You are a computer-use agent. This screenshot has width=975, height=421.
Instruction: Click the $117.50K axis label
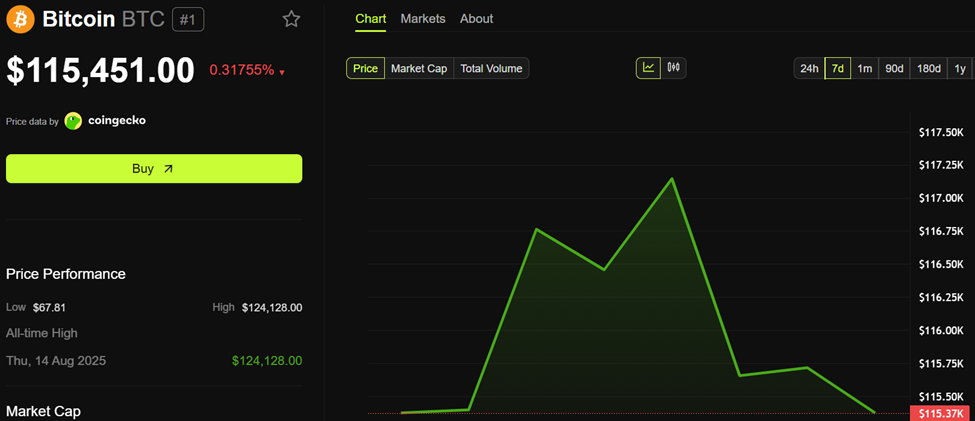941,132
